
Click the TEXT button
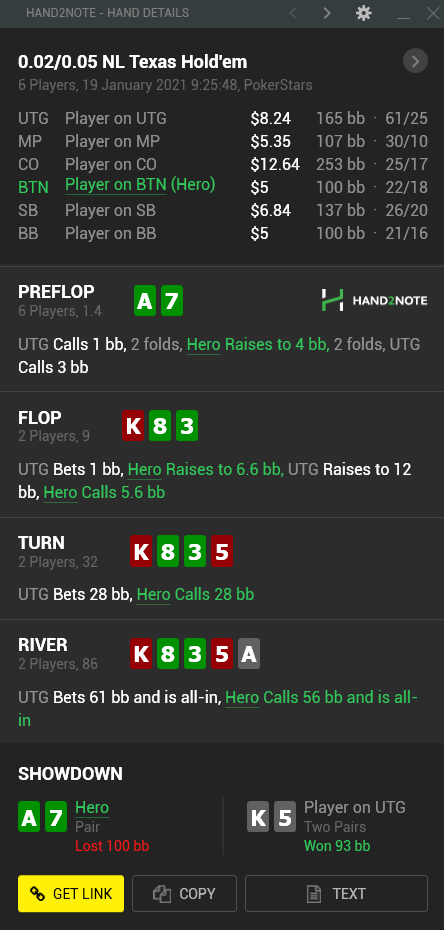coord(336,893)
